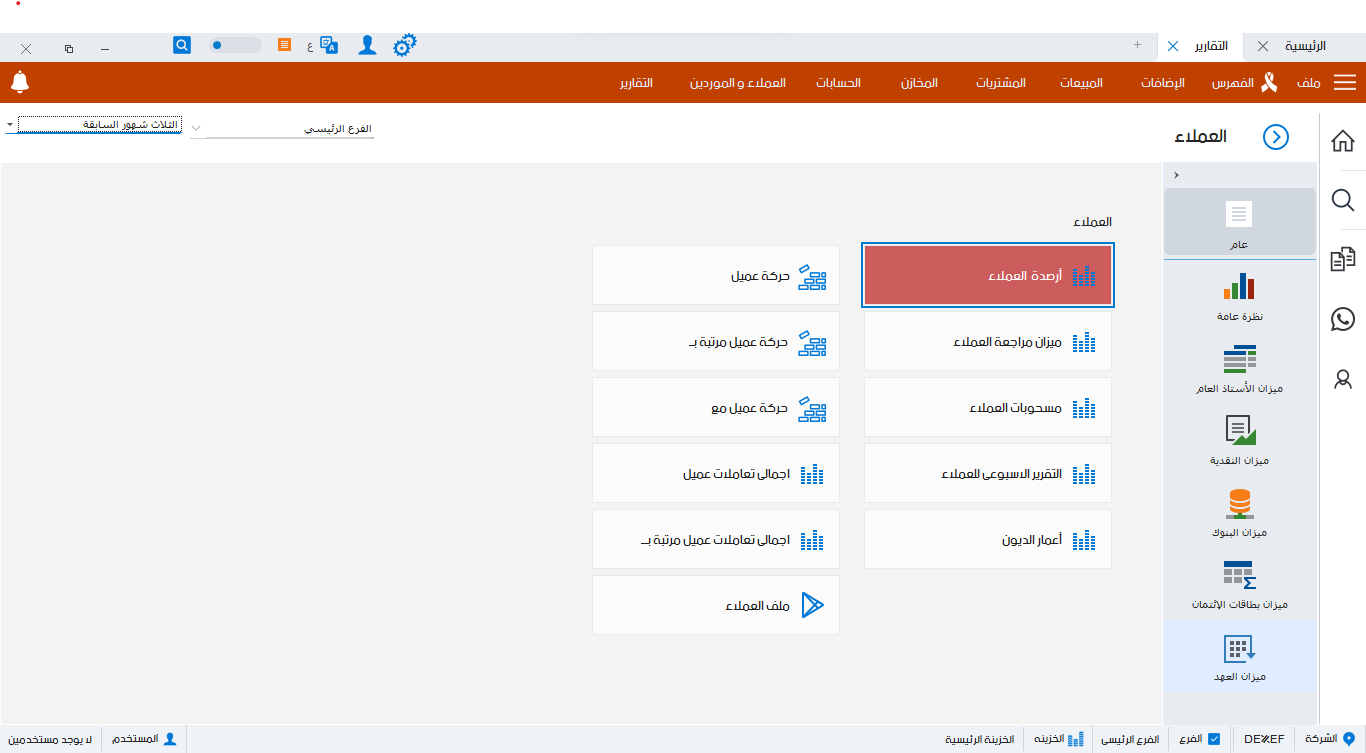Open the orange list icon
Screen dimensions: 1366x753
[285, 45]
